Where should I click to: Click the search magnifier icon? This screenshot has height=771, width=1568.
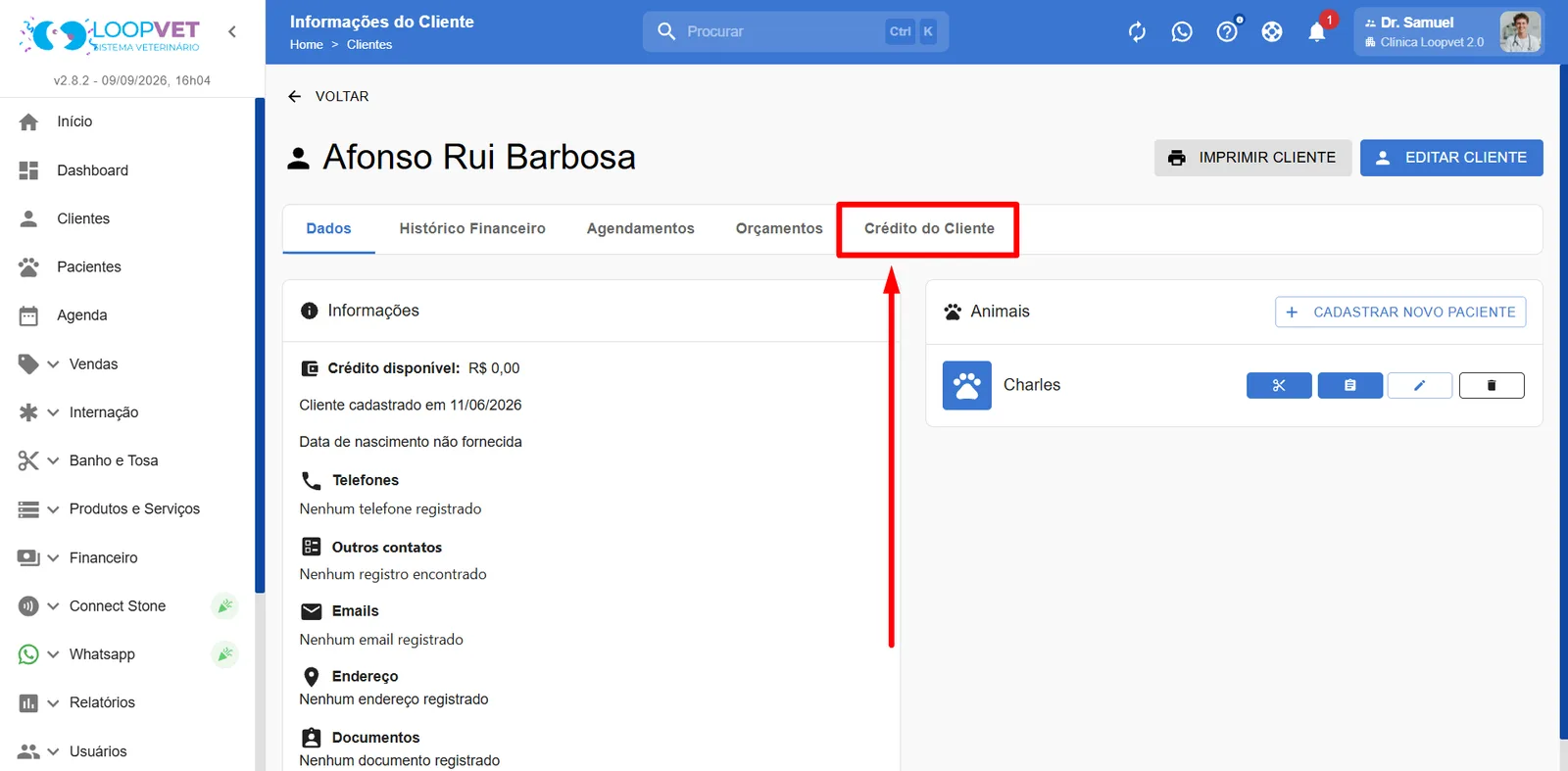(x=666, y=31)
